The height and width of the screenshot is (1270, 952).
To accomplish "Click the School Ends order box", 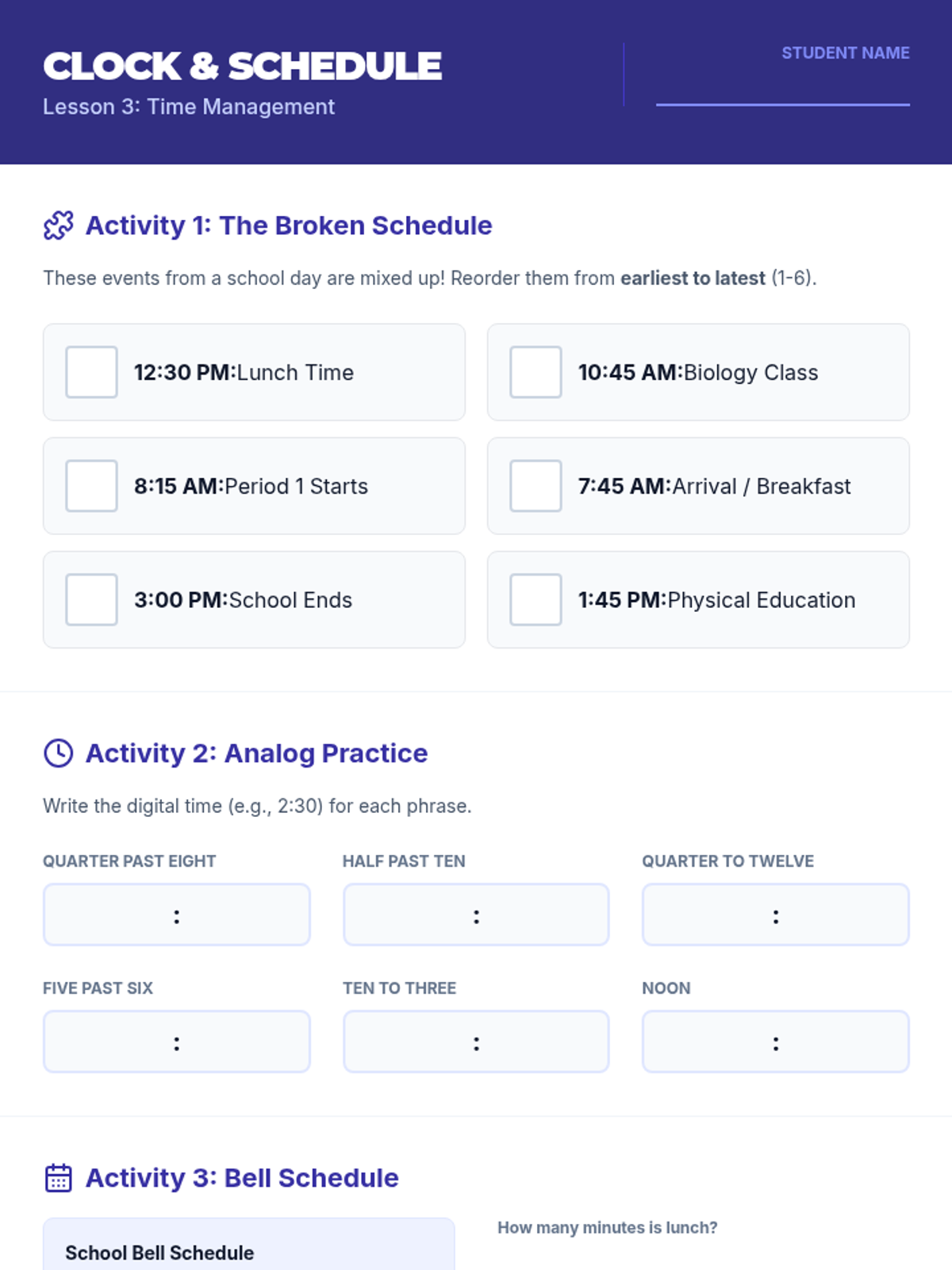I will (x=91, y=600).
